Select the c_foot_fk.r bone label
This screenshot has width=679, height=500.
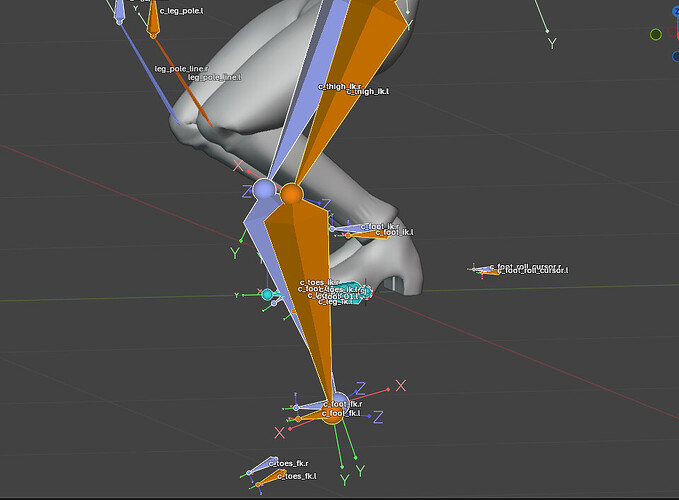(x=343, y=403)
